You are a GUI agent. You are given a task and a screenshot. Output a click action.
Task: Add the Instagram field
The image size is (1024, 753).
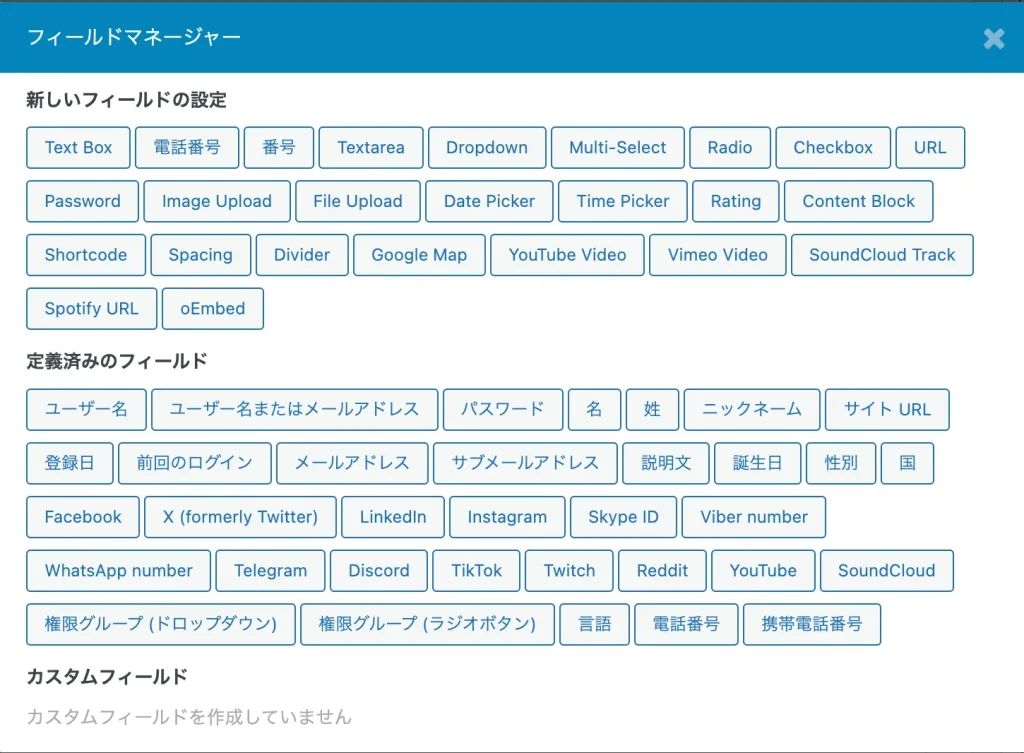[x=507, y=517]
